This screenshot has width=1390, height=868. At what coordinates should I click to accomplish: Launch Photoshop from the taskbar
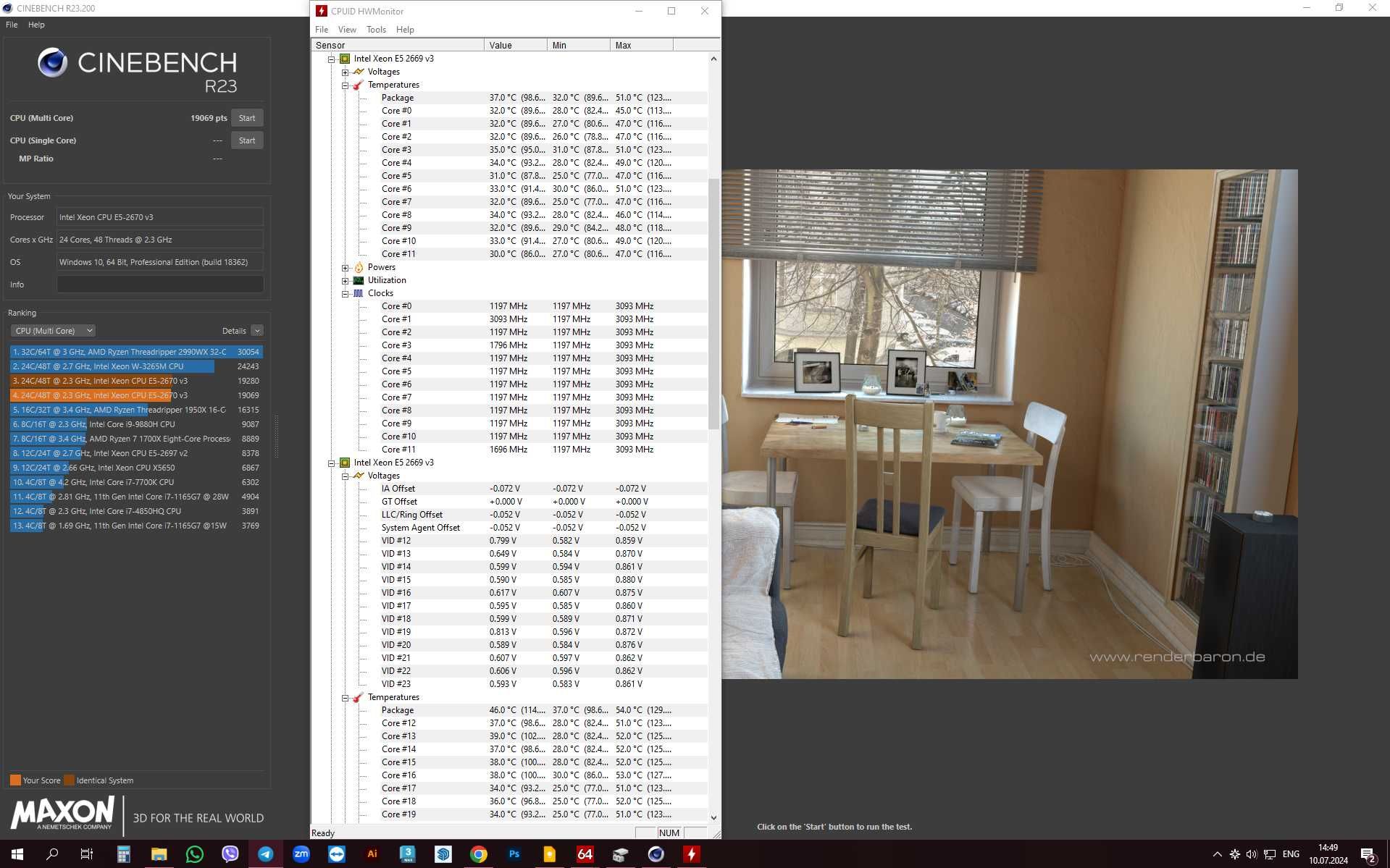514,854
